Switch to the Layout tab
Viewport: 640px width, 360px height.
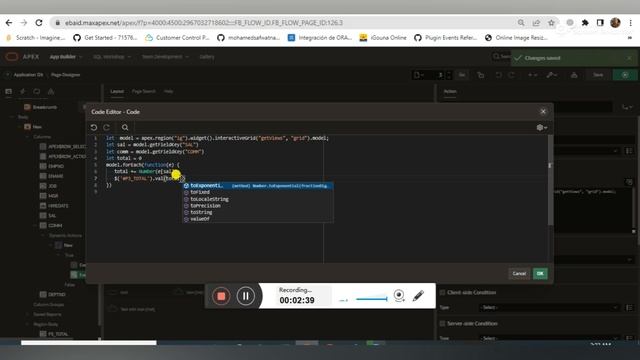(117, 91)
